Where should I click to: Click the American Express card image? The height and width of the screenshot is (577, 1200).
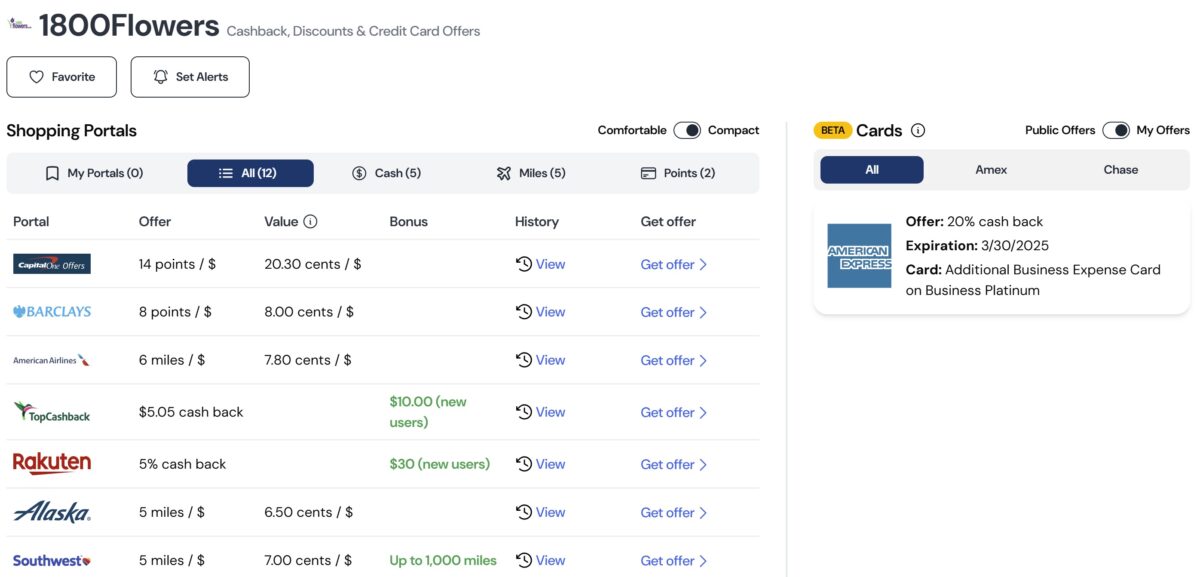point(860,256)
